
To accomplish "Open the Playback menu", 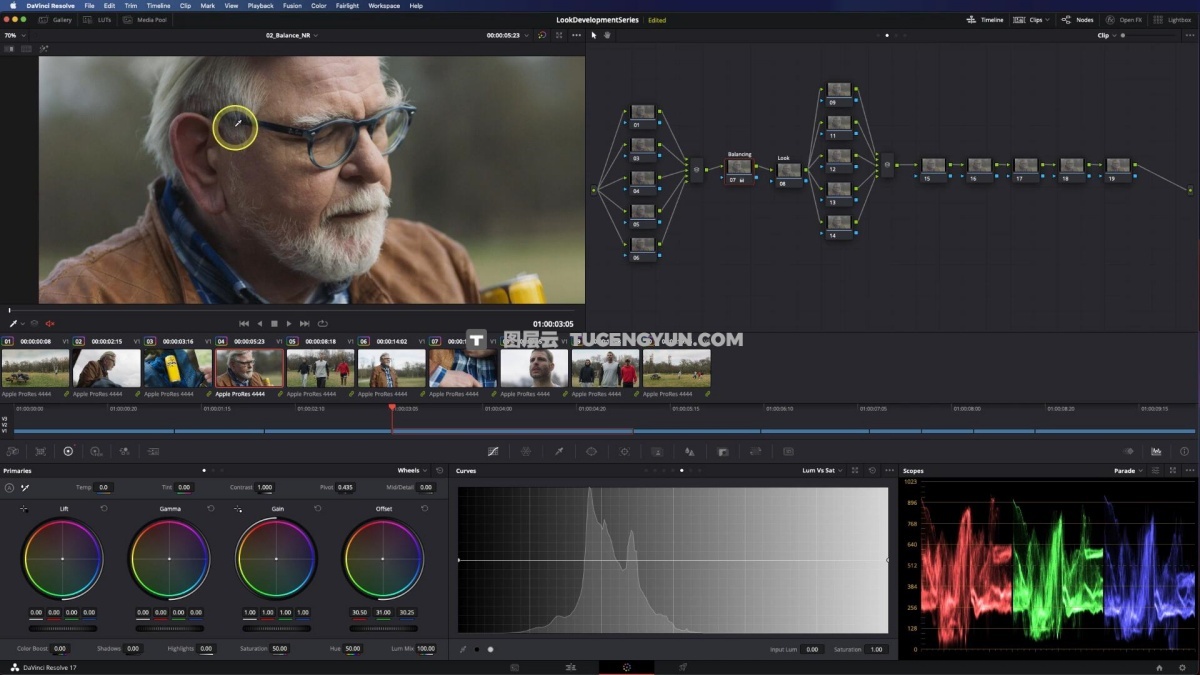I will (260, 6).
